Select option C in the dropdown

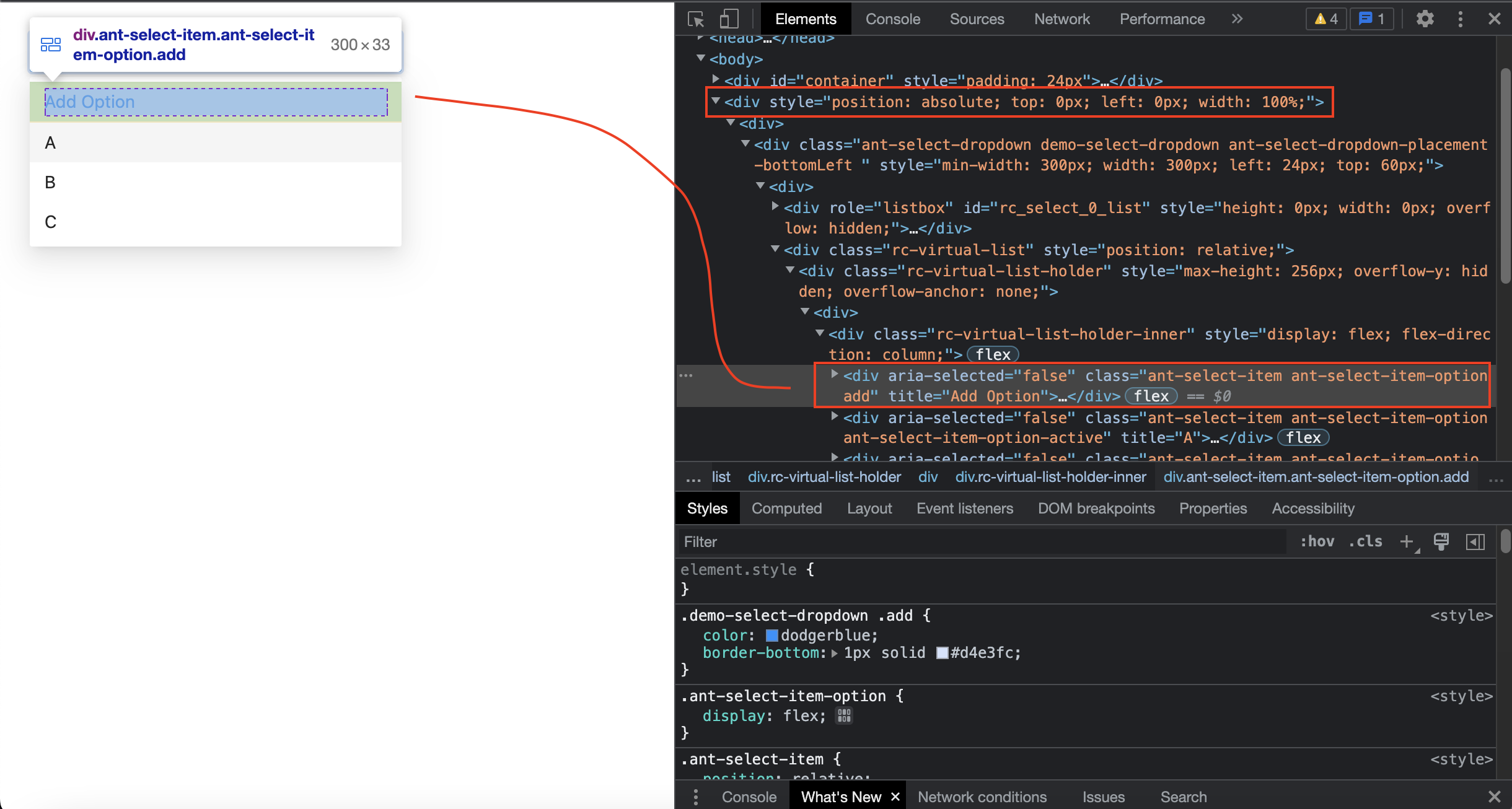[x=216, y=222]
